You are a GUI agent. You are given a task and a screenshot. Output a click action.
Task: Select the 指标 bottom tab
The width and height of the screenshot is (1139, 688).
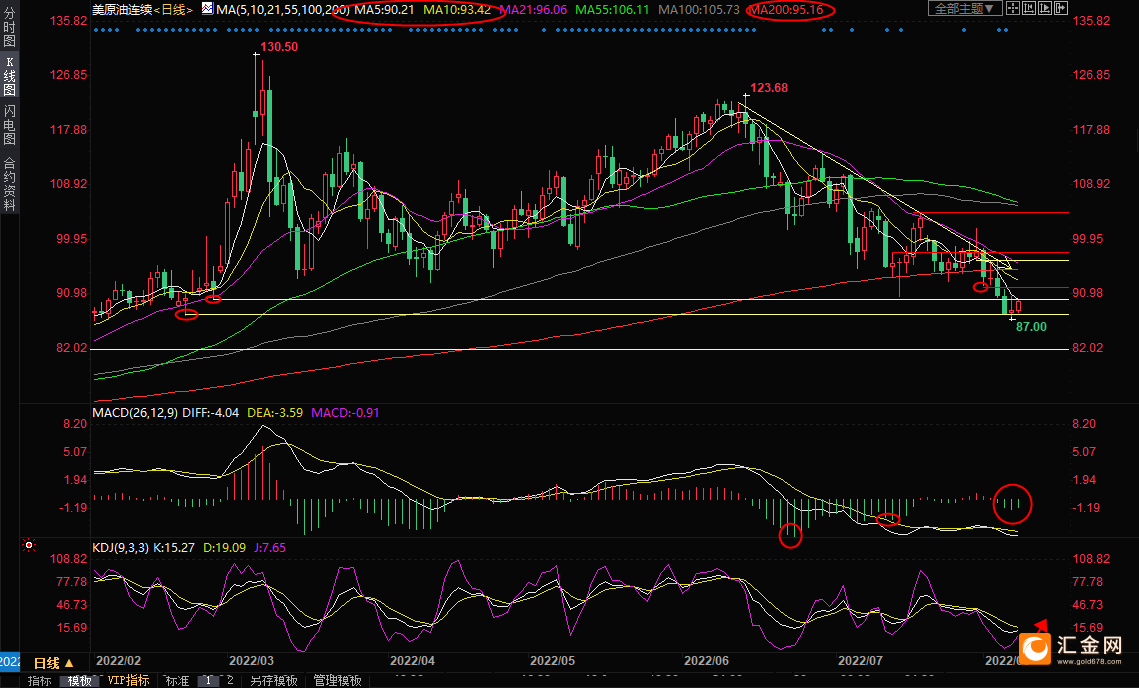click(39, 681)
